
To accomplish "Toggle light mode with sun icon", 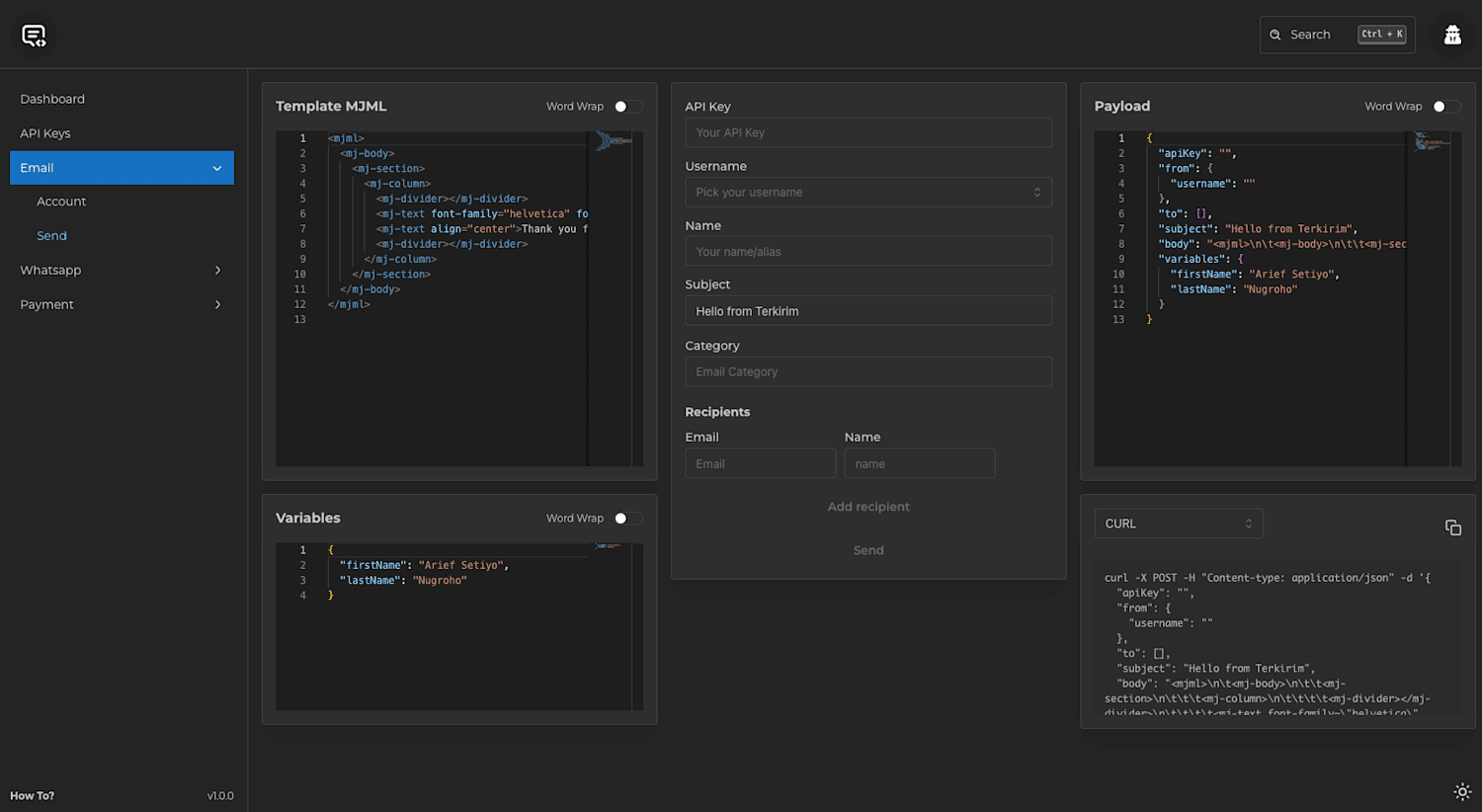I will coord(1462,791).
